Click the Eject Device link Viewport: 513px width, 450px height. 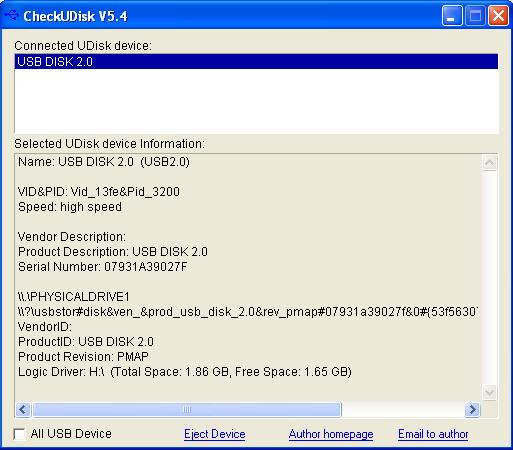215,434
